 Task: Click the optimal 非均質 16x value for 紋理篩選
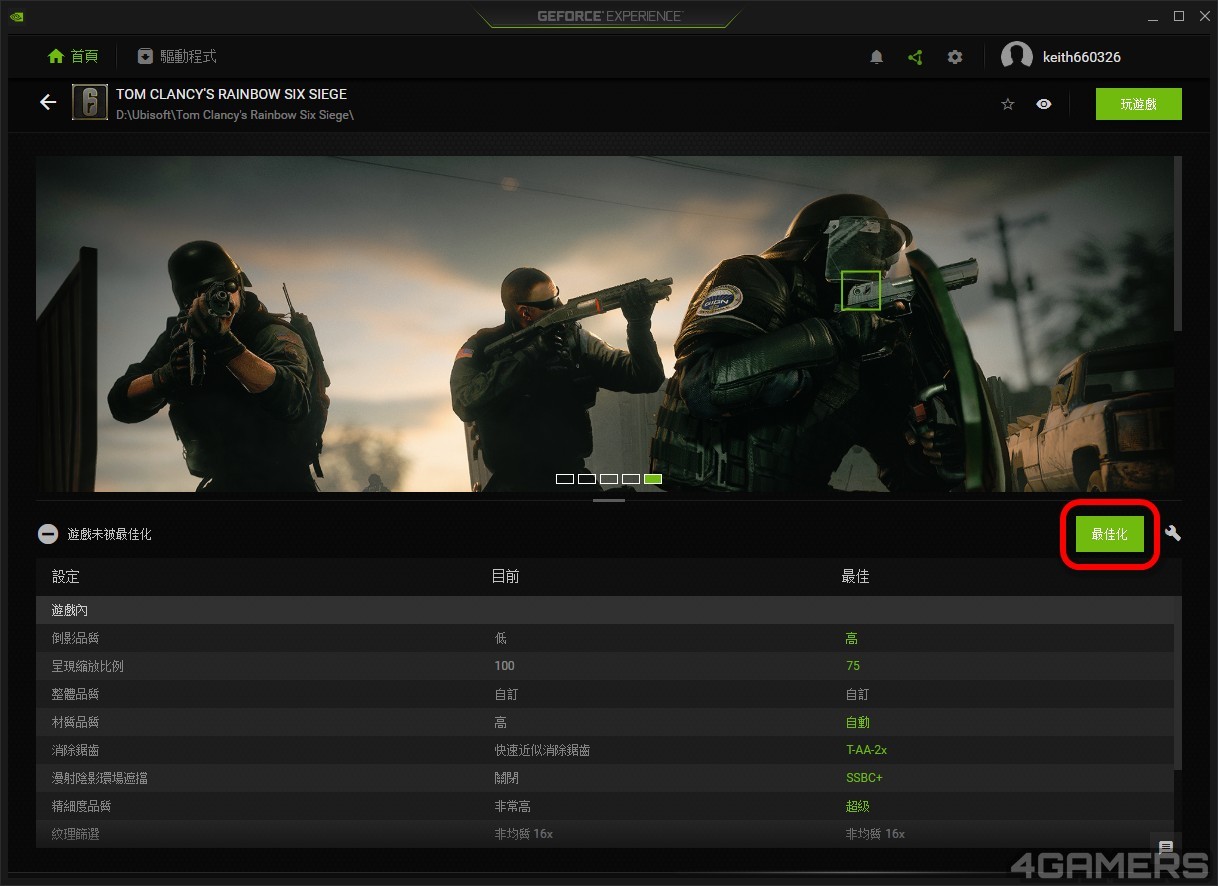coord(875,834)
